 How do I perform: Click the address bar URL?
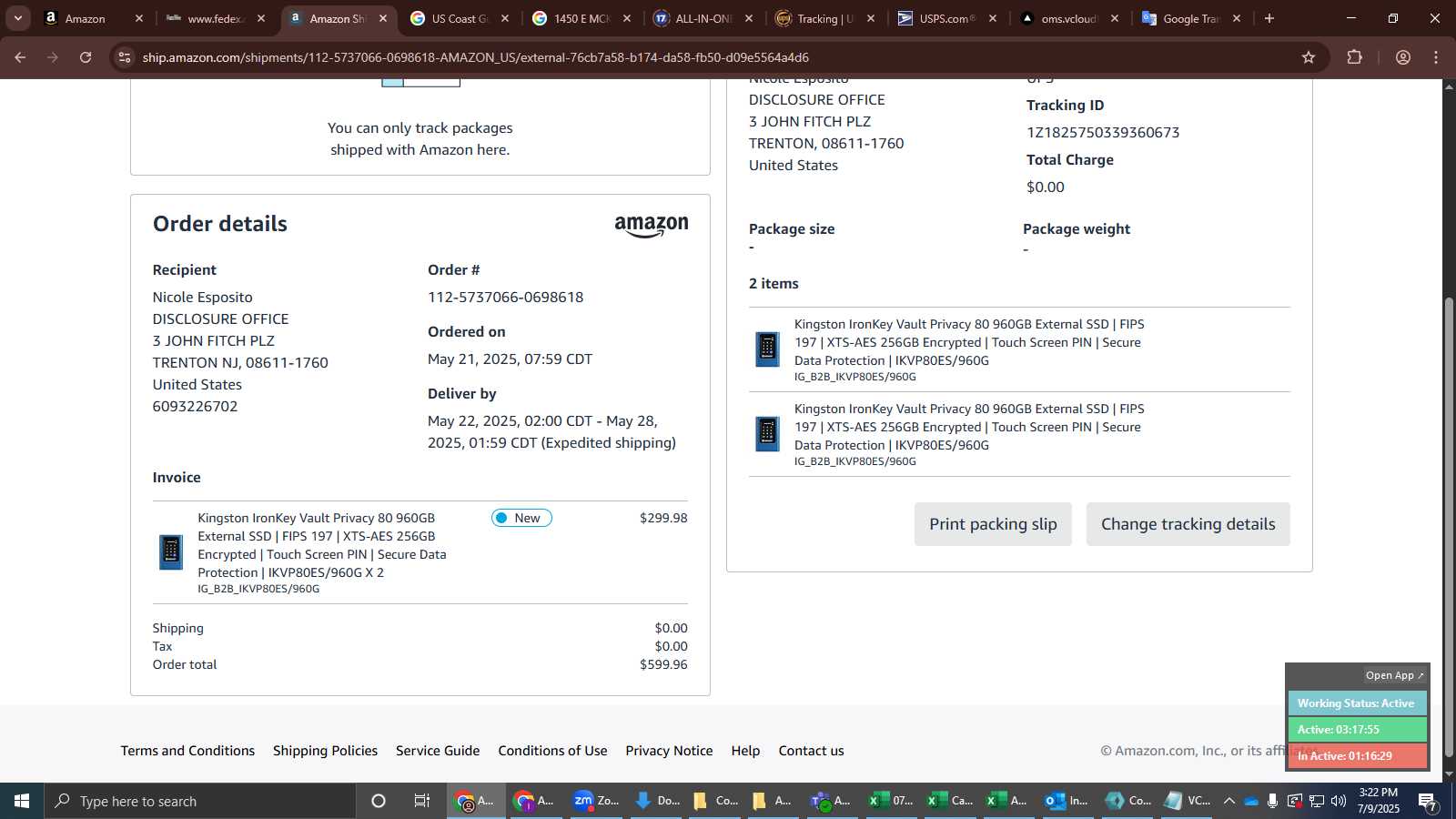(x=475, y=57)
